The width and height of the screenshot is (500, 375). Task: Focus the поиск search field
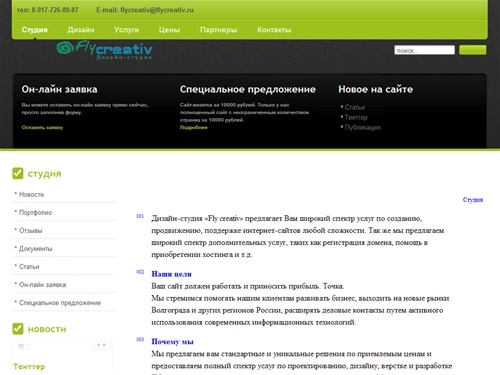424,50
